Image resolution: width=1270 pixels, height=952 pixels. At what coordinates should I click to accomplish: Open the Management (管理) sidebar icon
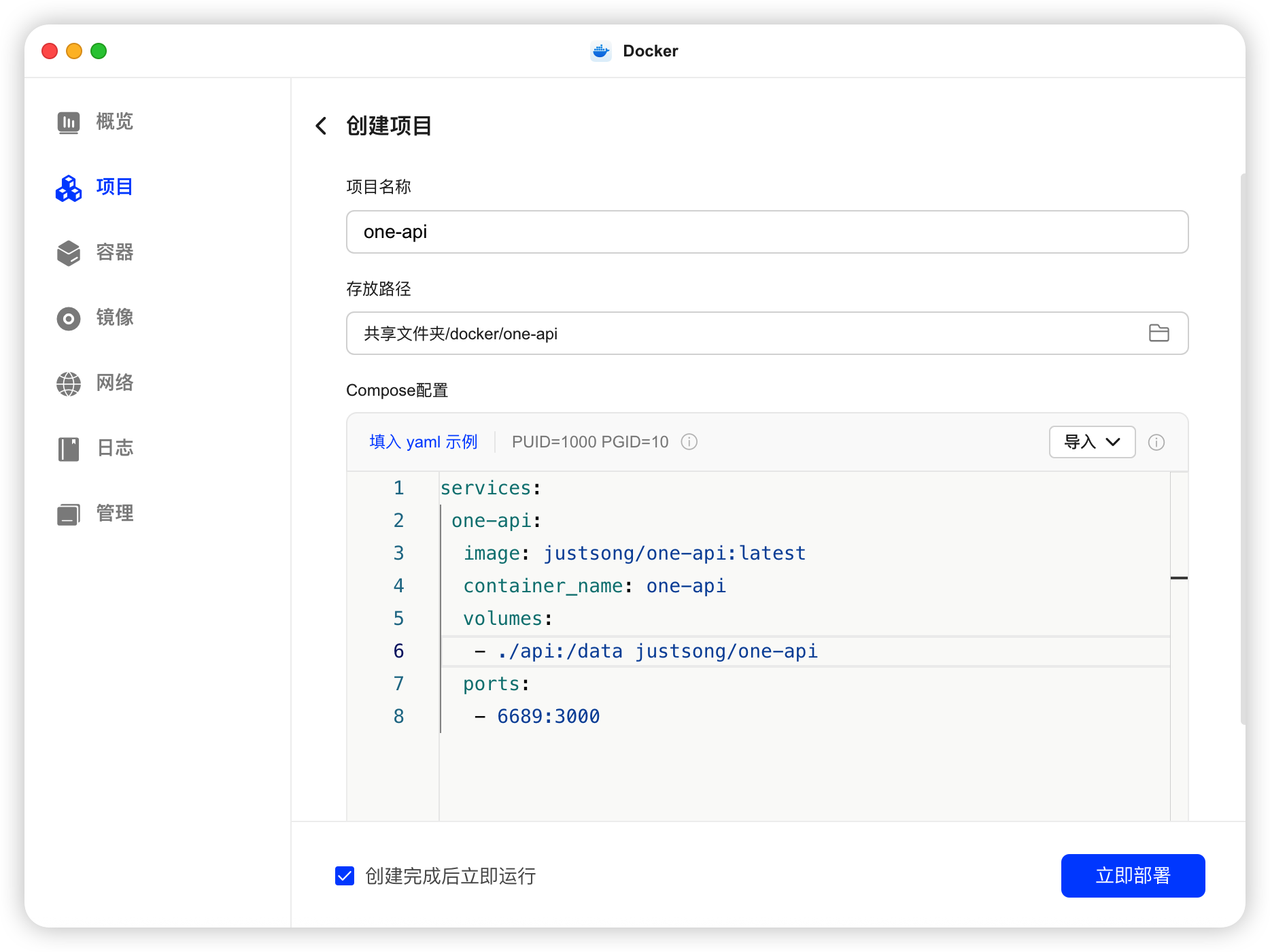(69, 514)
